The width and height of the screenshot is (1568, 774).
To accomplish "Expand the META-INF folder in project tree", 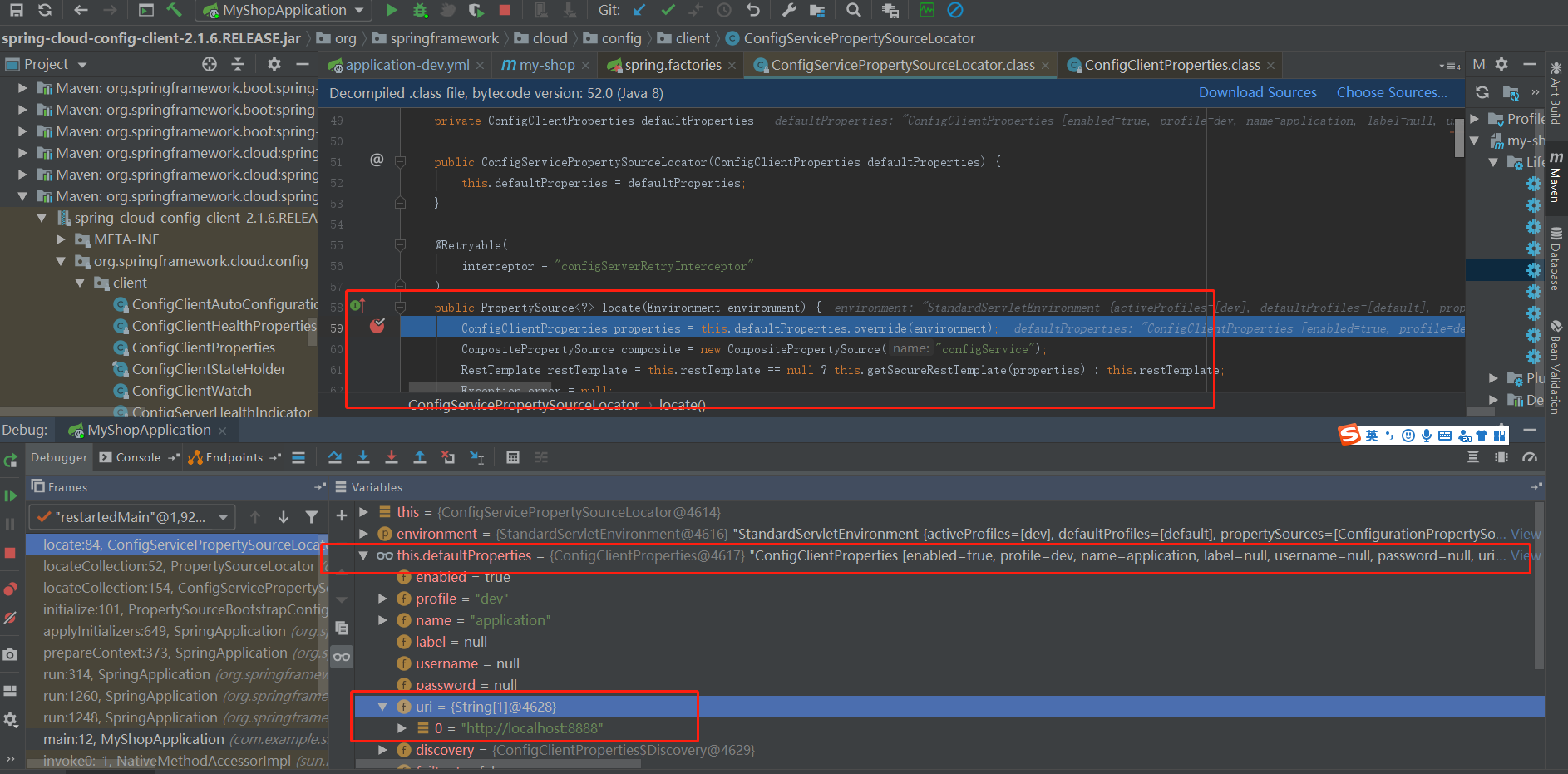I will pos(61,239).
